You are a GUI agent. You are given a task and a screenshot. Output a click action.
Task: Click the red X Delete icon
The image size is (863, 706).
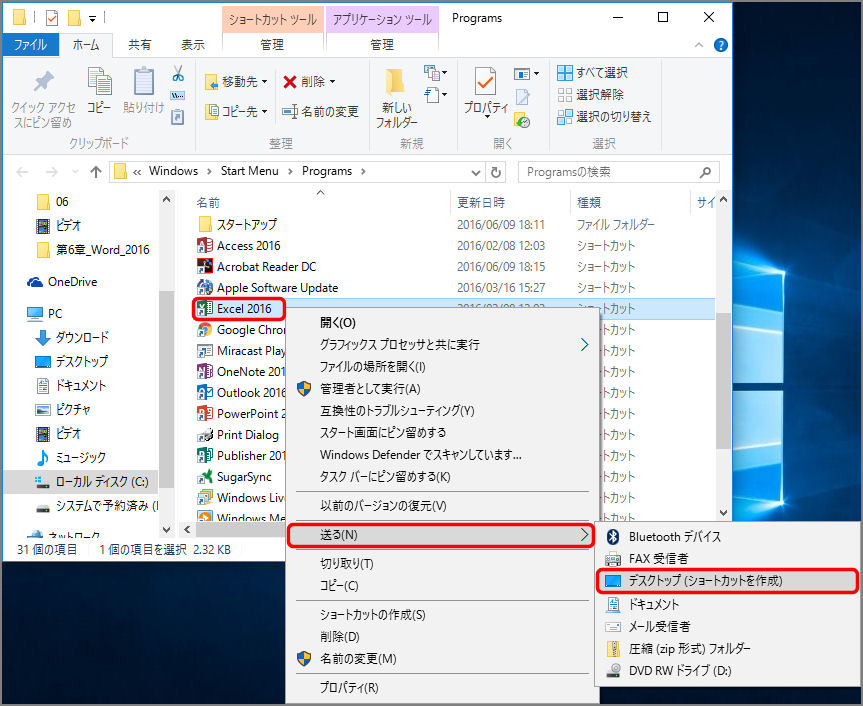click(x=290, y=82)
